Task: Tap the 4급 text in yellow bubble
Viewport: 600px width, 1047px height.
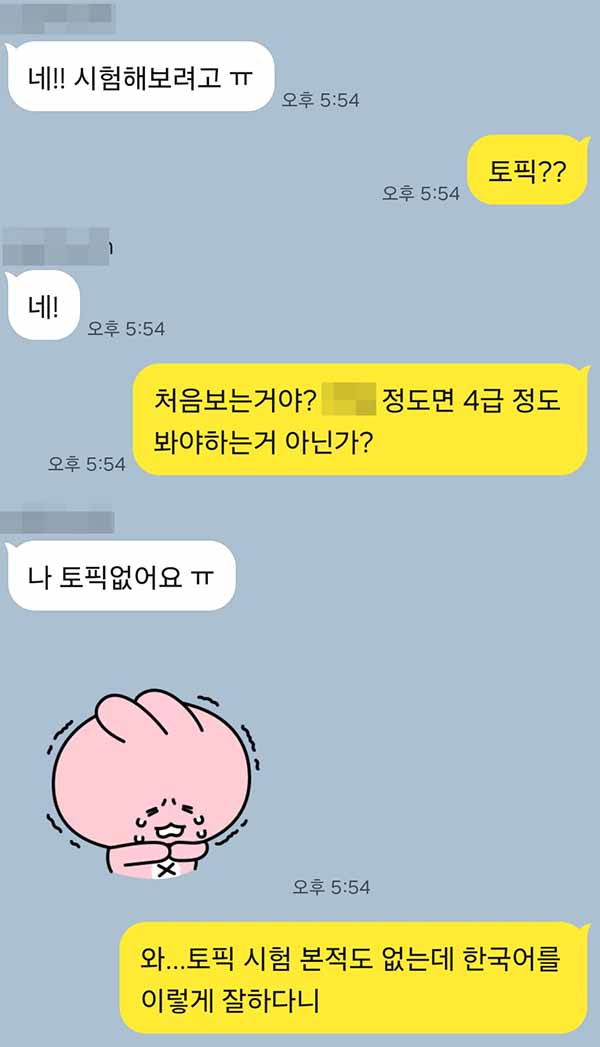Action: (483, 399)
